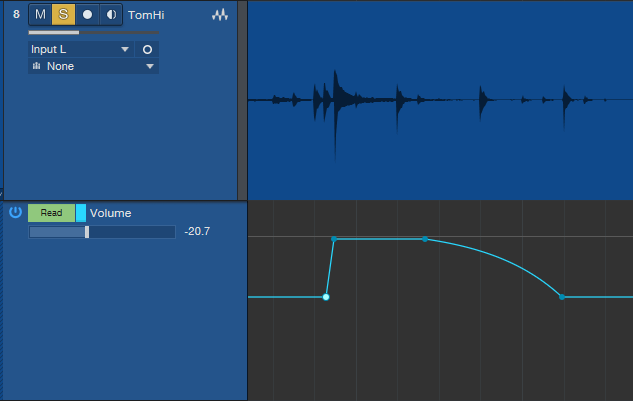Select the automation point where the fade begins
633x401 pixels.
425,239
